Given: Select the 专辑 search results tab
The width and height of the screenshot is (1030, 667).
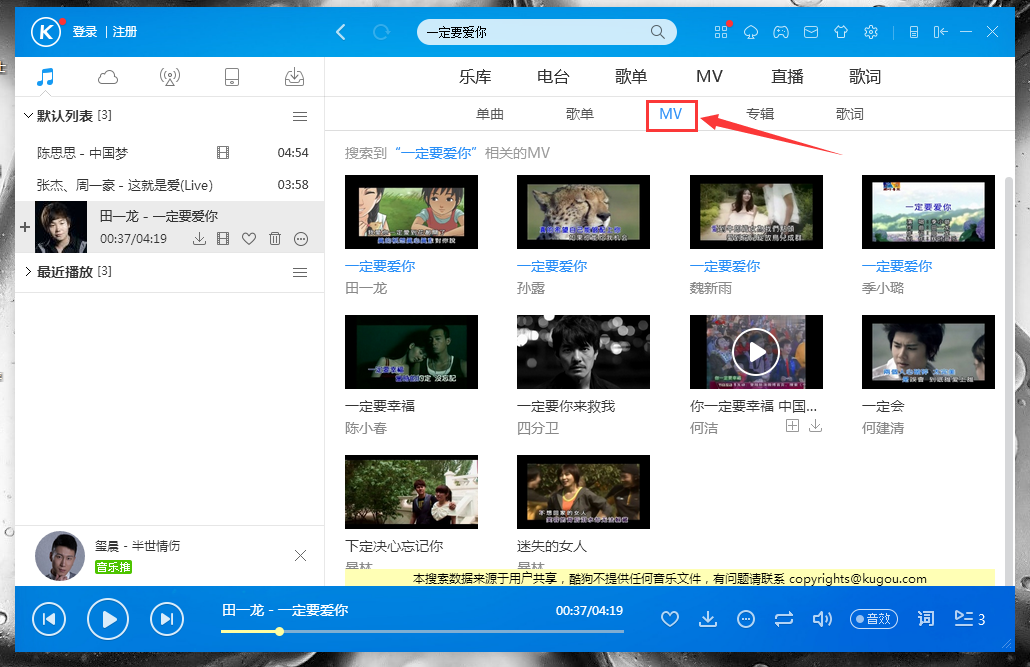Looking at the screenshot, I should [760, 114].
